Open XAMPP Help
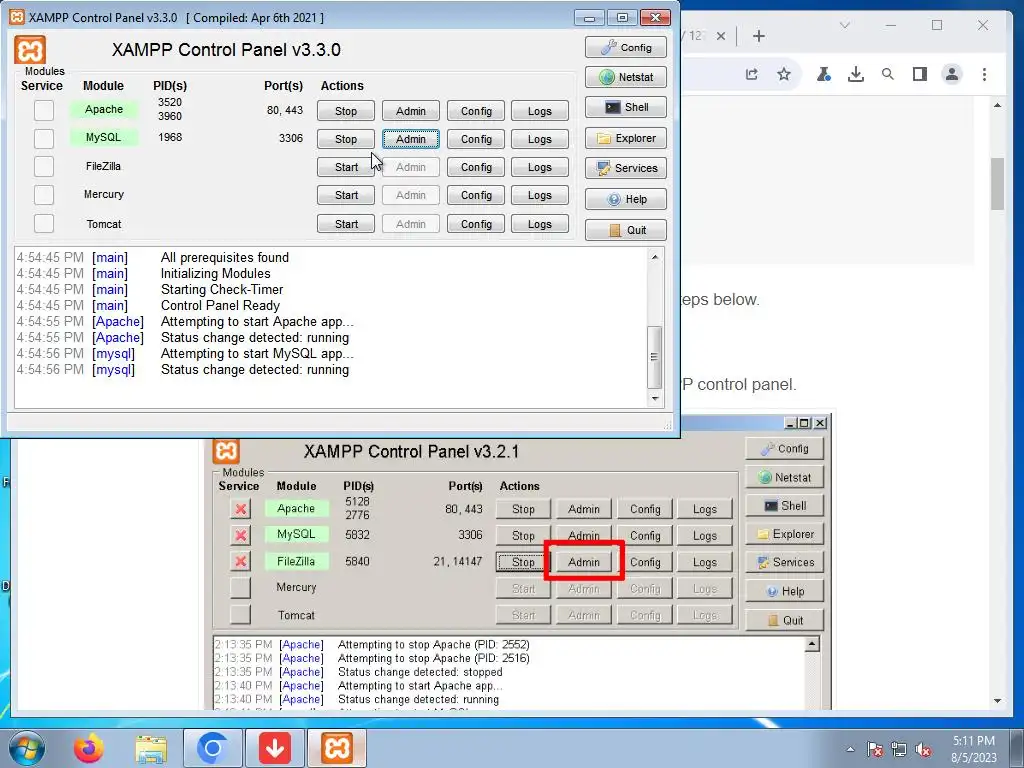 [626, 199]
